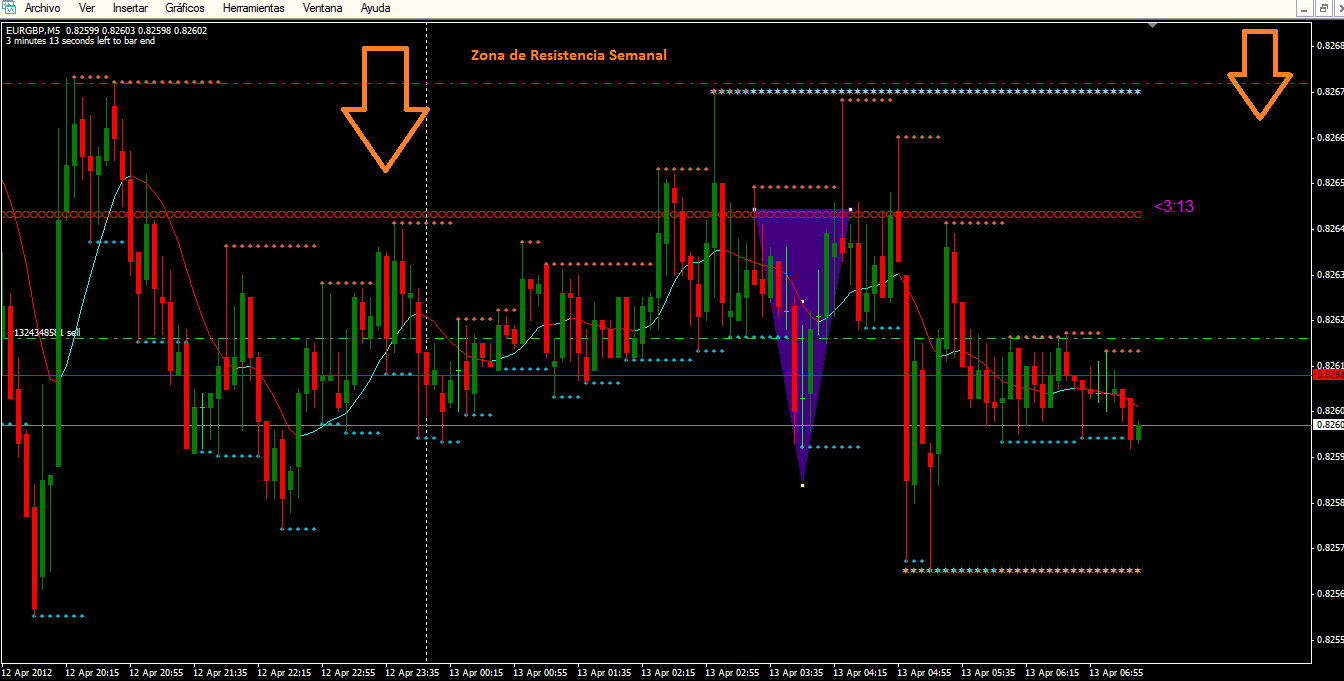Open the Ver menu

(87, 8)
